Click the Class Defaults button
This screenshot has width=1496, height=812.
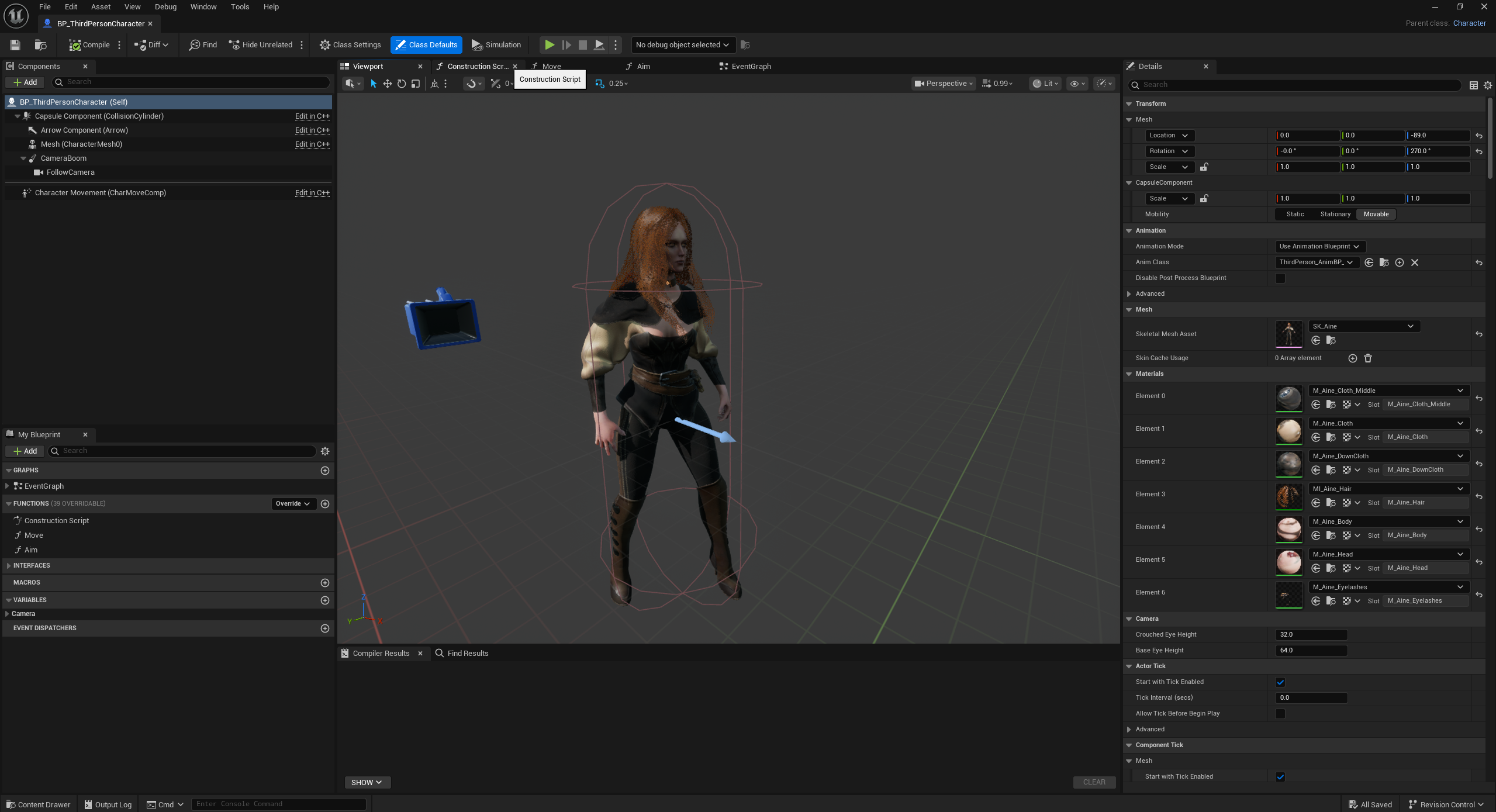pos(426,45)
